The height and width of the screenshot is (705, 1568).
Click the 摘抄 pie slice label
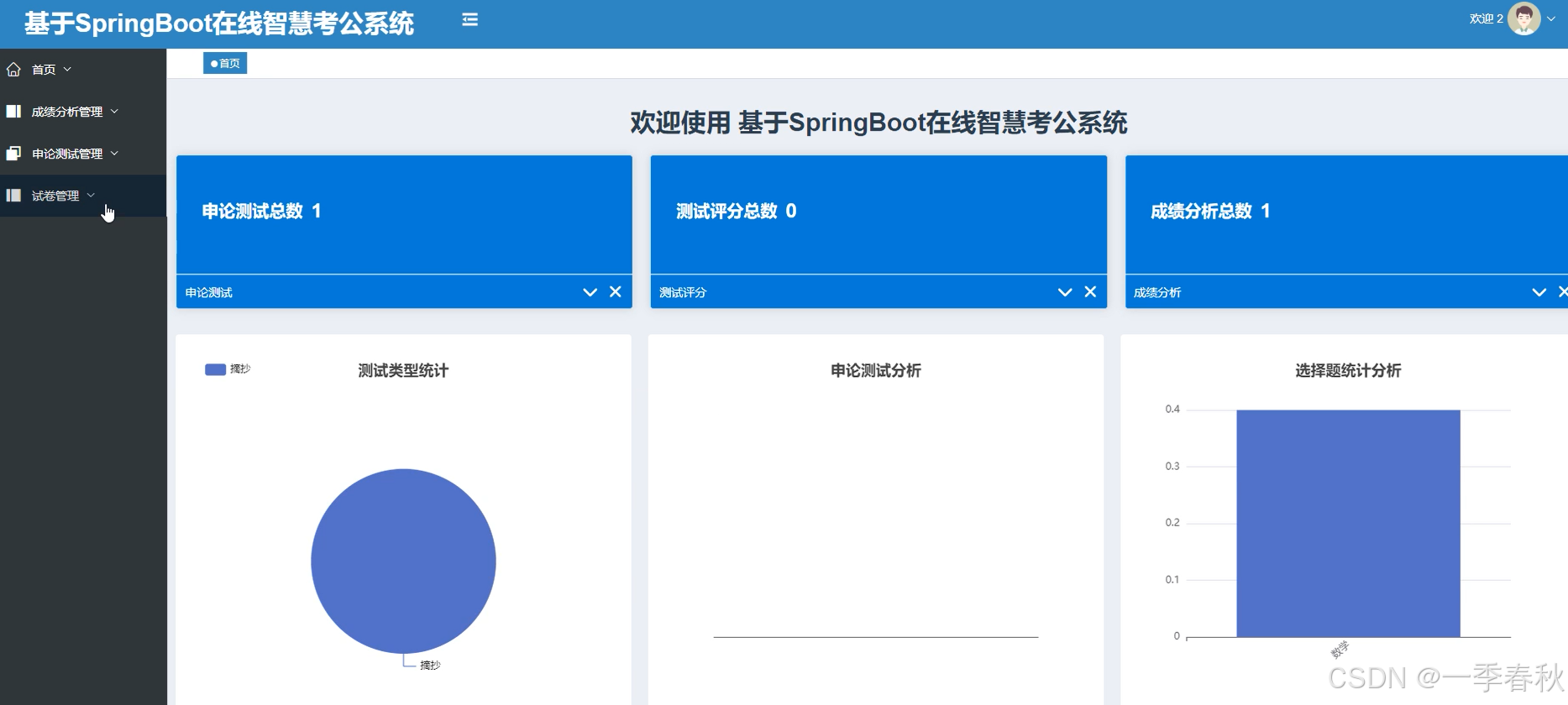[430, 665]
